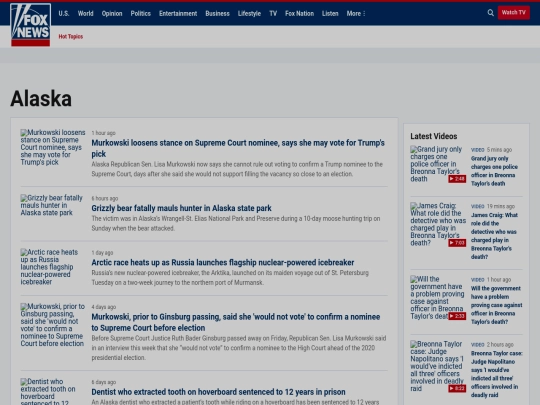Image resolution: width=540 pixels, height=405 pixels.
Task: Click summary text about Lisa Murkowski nominee
Action: [x=237, y=169]
